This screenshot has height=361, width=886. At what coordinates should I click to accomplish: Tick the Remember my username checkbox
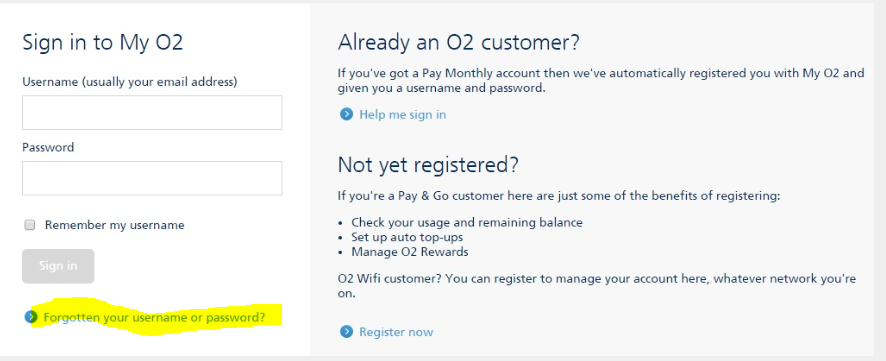29,225
